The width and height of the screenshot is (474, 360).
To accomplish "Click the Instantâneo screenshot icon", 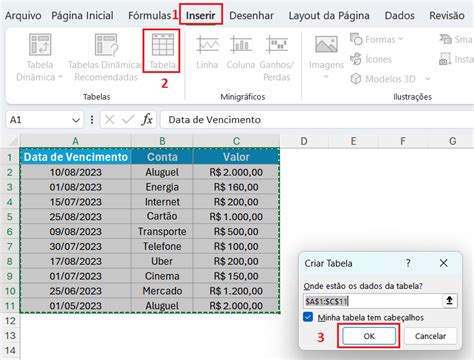I will [x=445, y=59].
